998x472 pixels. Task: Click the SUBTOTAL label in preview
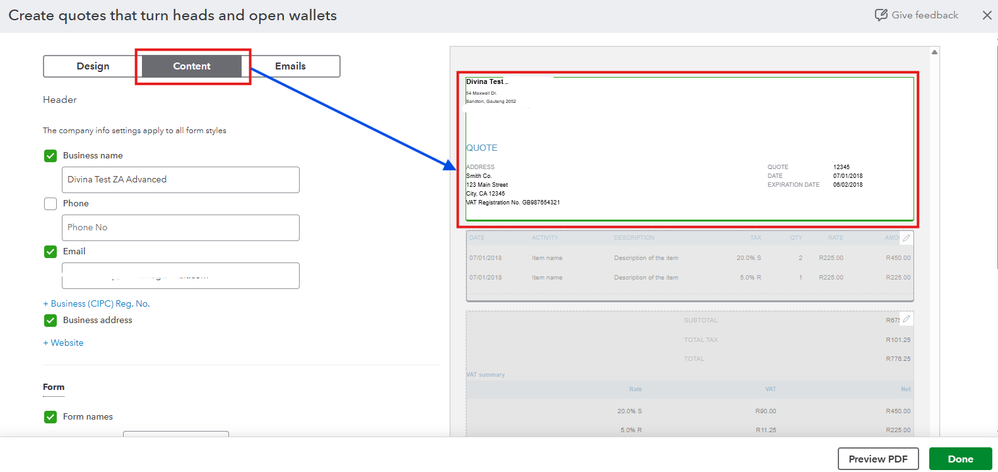coord(700,320)
